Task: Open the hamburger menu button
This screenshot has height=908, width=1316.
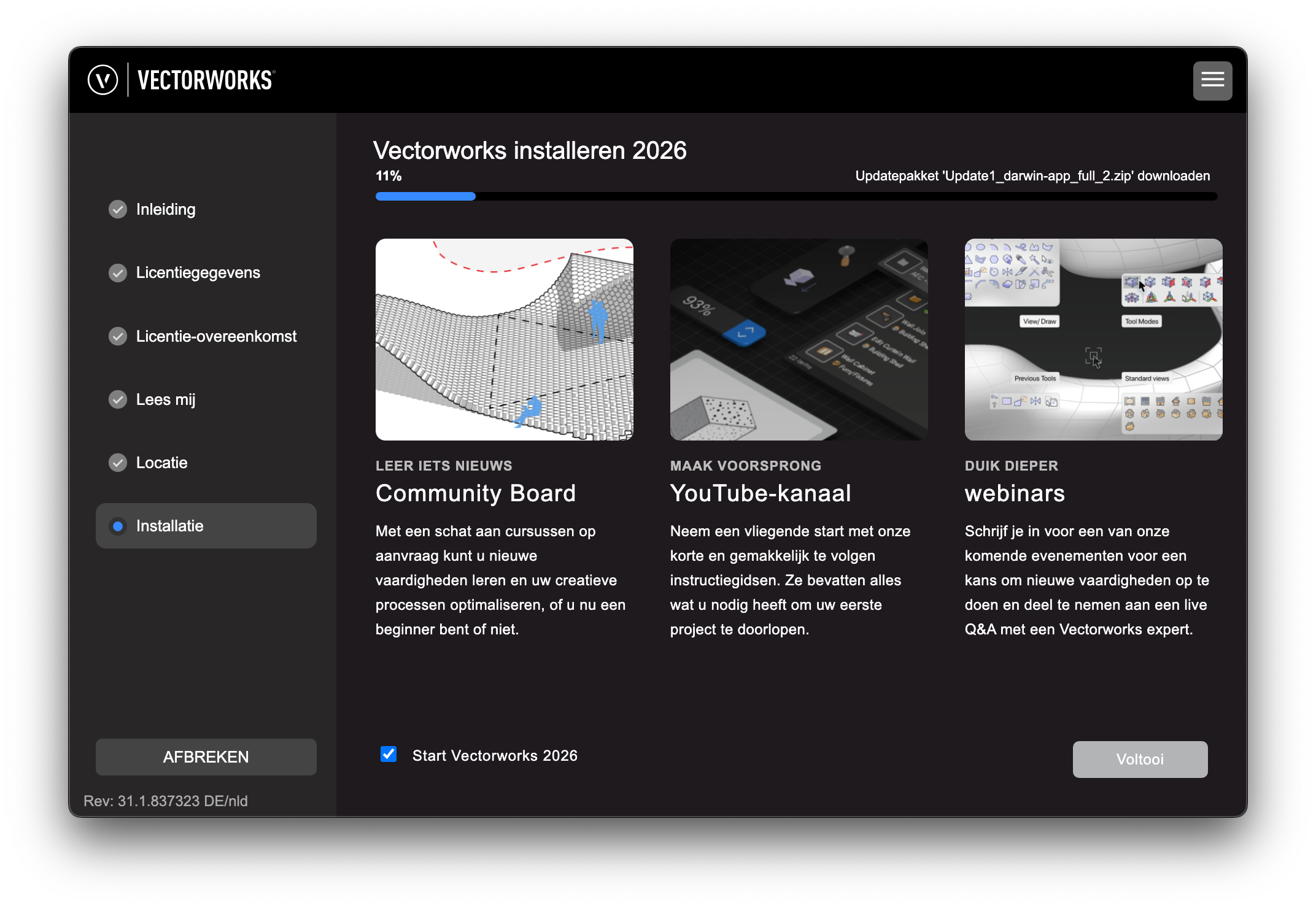Action: [x=1212, y=80]
